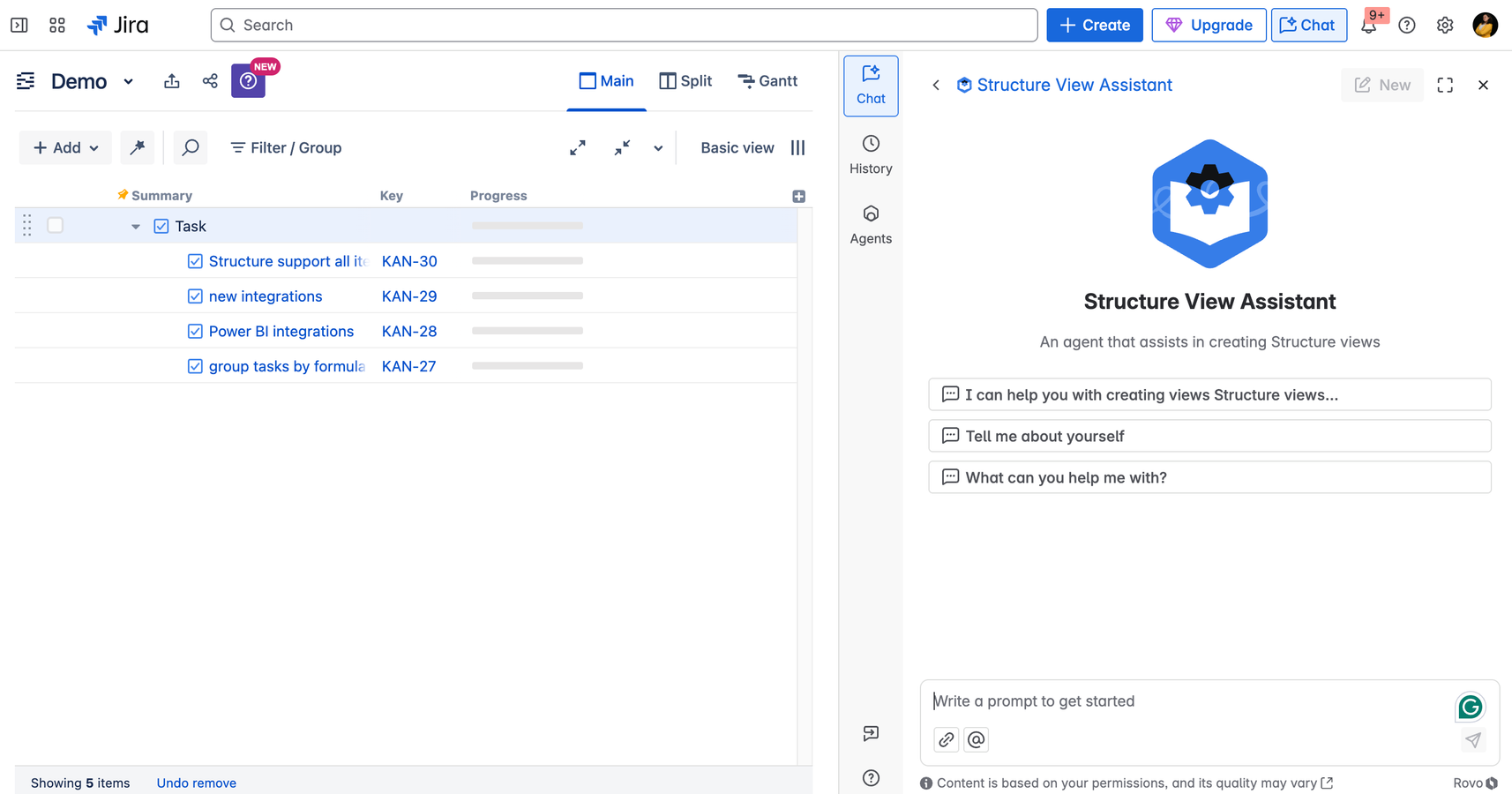The height and width of the screenshot is (794, 1512).
Task: Toggle the Chat button in the top bar
Action: click(x=1309, y=25)
